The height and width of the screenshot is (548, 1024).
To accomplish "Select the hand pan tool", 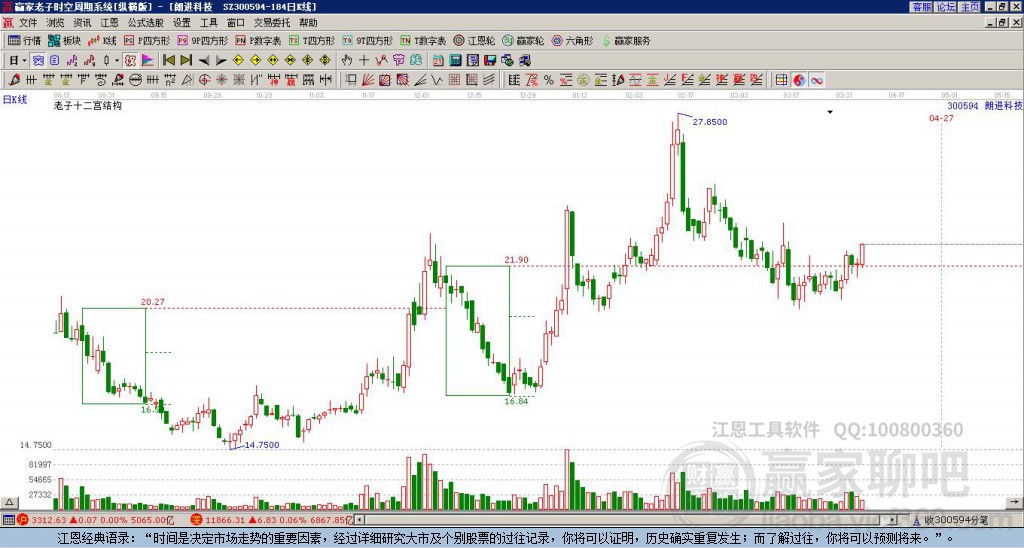I will pos(347,60).
